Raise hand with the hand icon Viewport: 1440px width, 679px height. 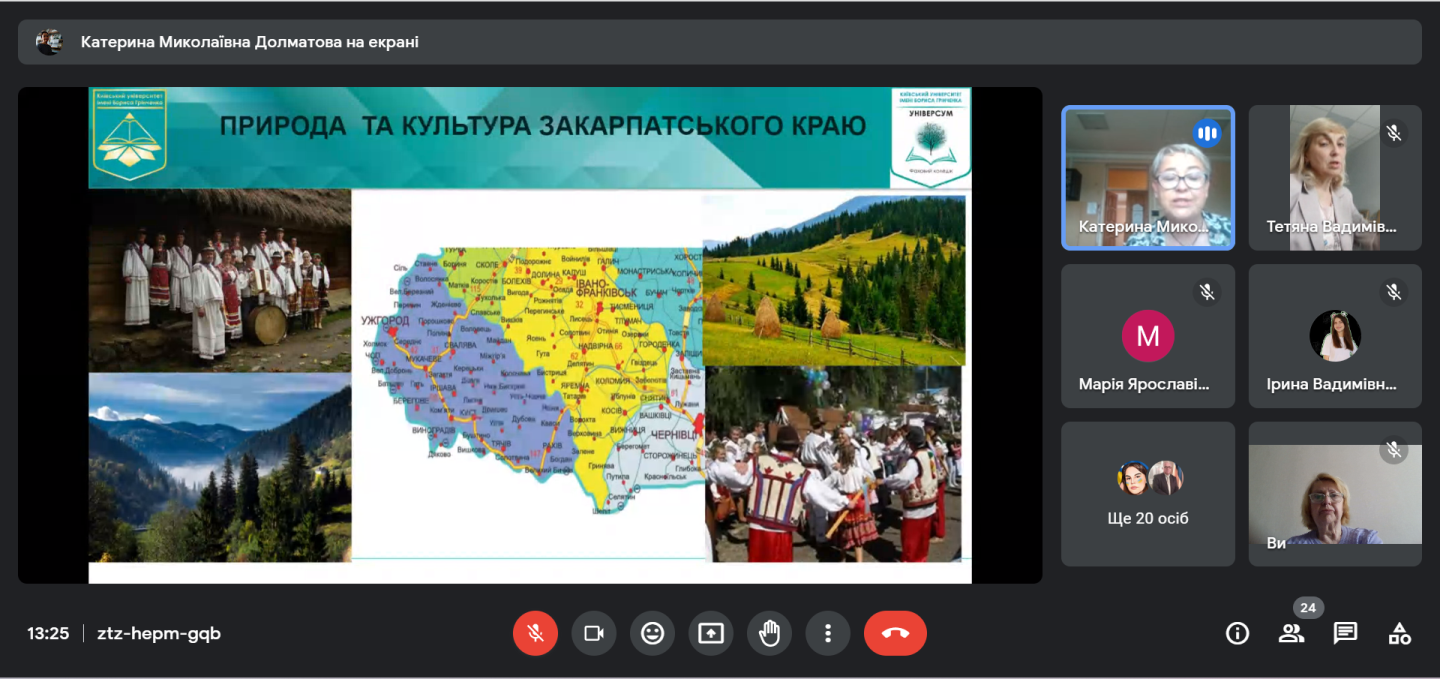tap(769, 633)
